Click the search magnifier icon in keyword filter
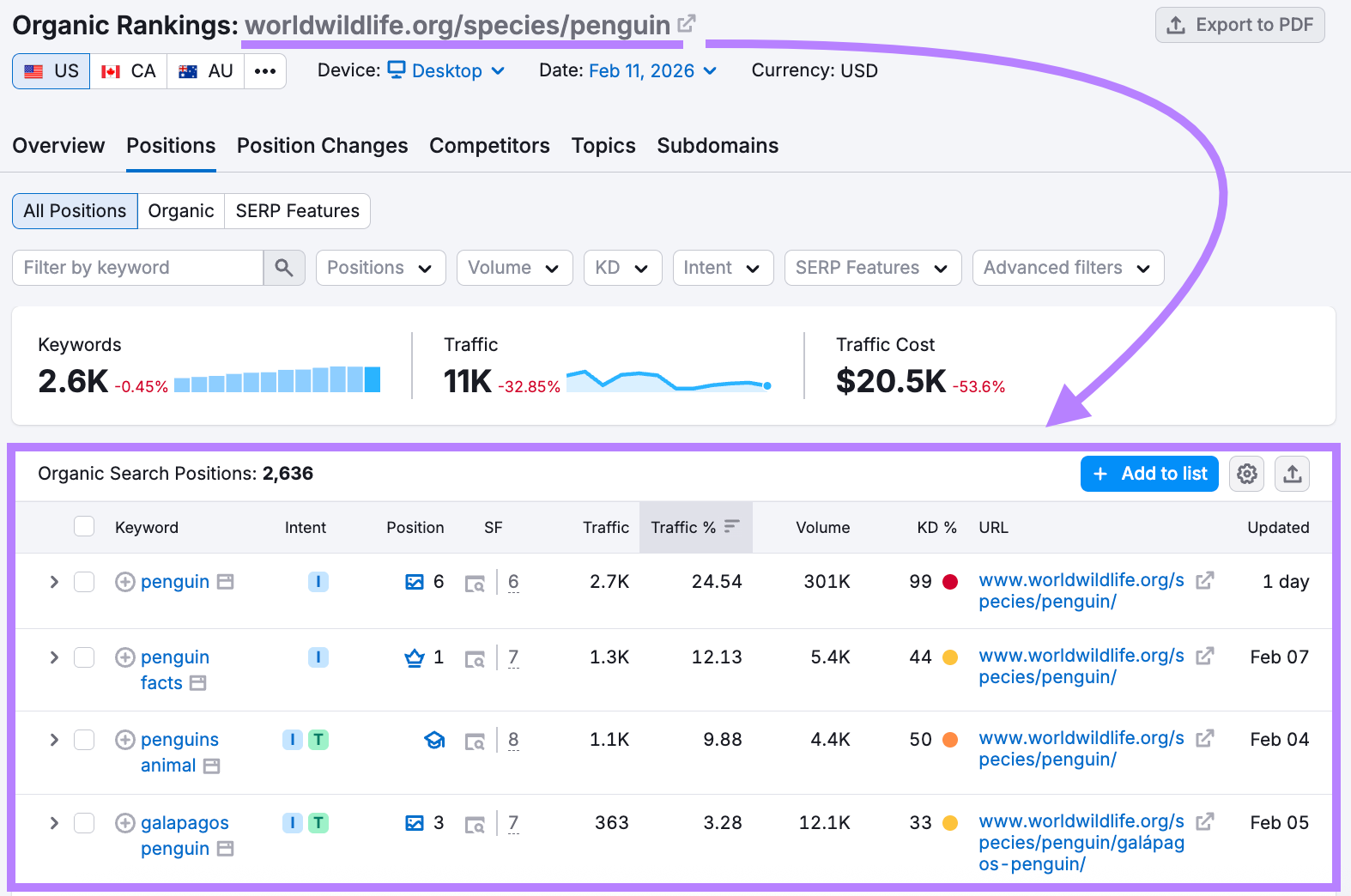 pyautogui.click(x=284, y=268)
